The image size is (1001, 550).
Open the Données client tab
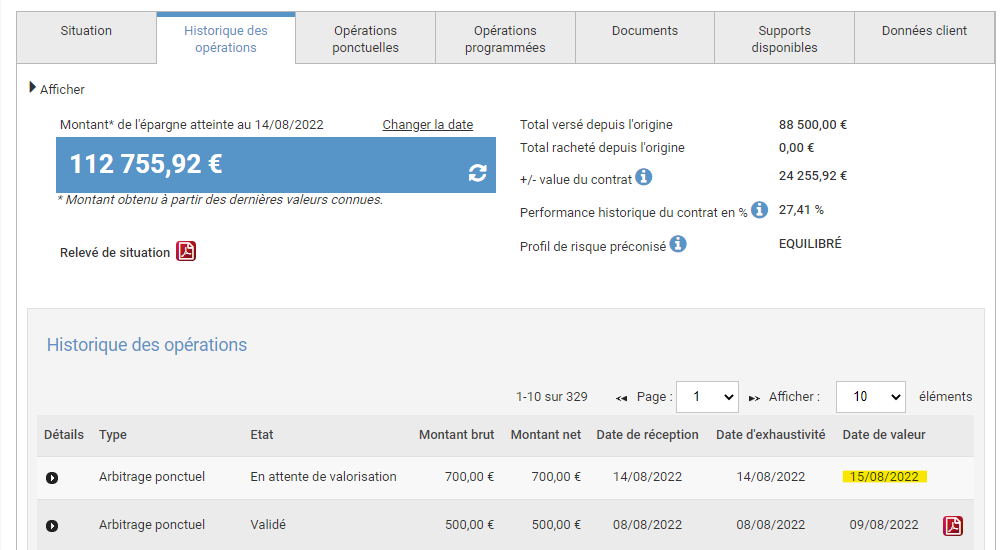pyautogui.click(x=924, y=31)
